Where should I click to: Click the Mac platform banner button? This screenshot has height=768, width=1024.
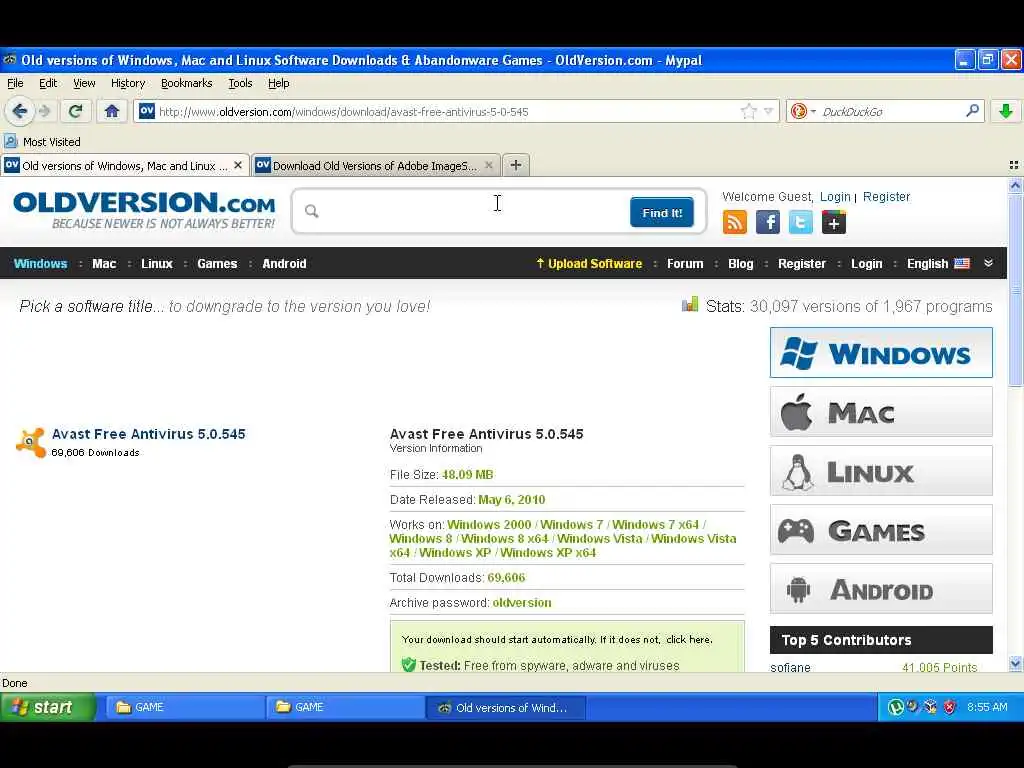[881, 411]
